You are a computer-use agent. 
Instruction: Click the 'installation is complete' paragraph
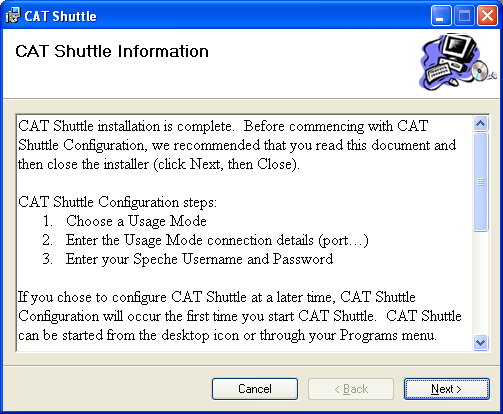point(237,145)
